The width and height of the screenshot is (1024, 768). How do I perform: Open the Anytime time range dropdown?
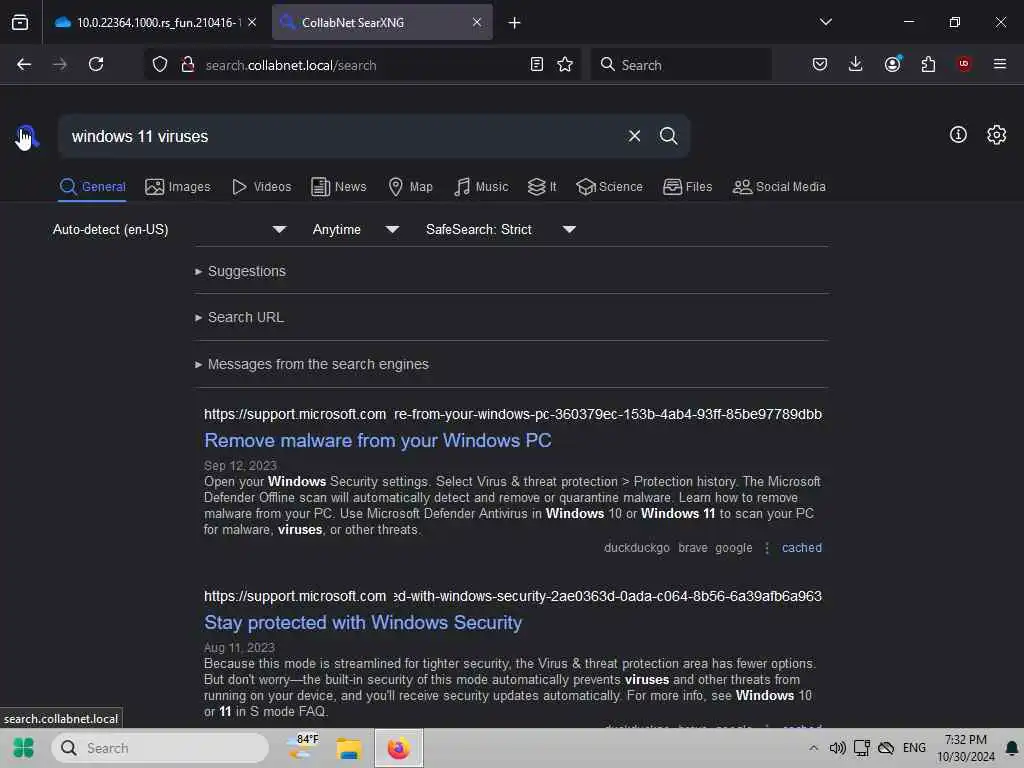pos(355,229)
